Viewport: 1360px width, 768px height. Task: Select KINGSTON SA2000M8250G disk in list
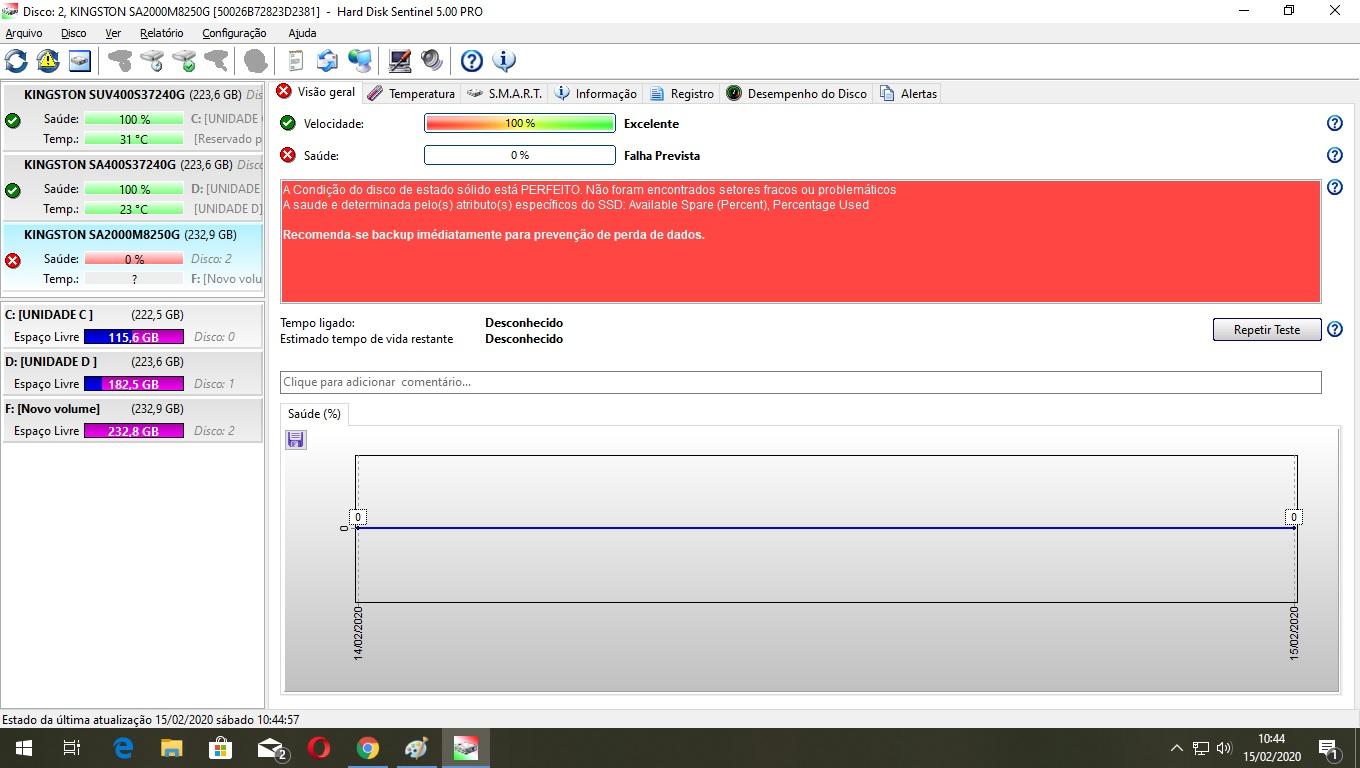tap(132, 258)
